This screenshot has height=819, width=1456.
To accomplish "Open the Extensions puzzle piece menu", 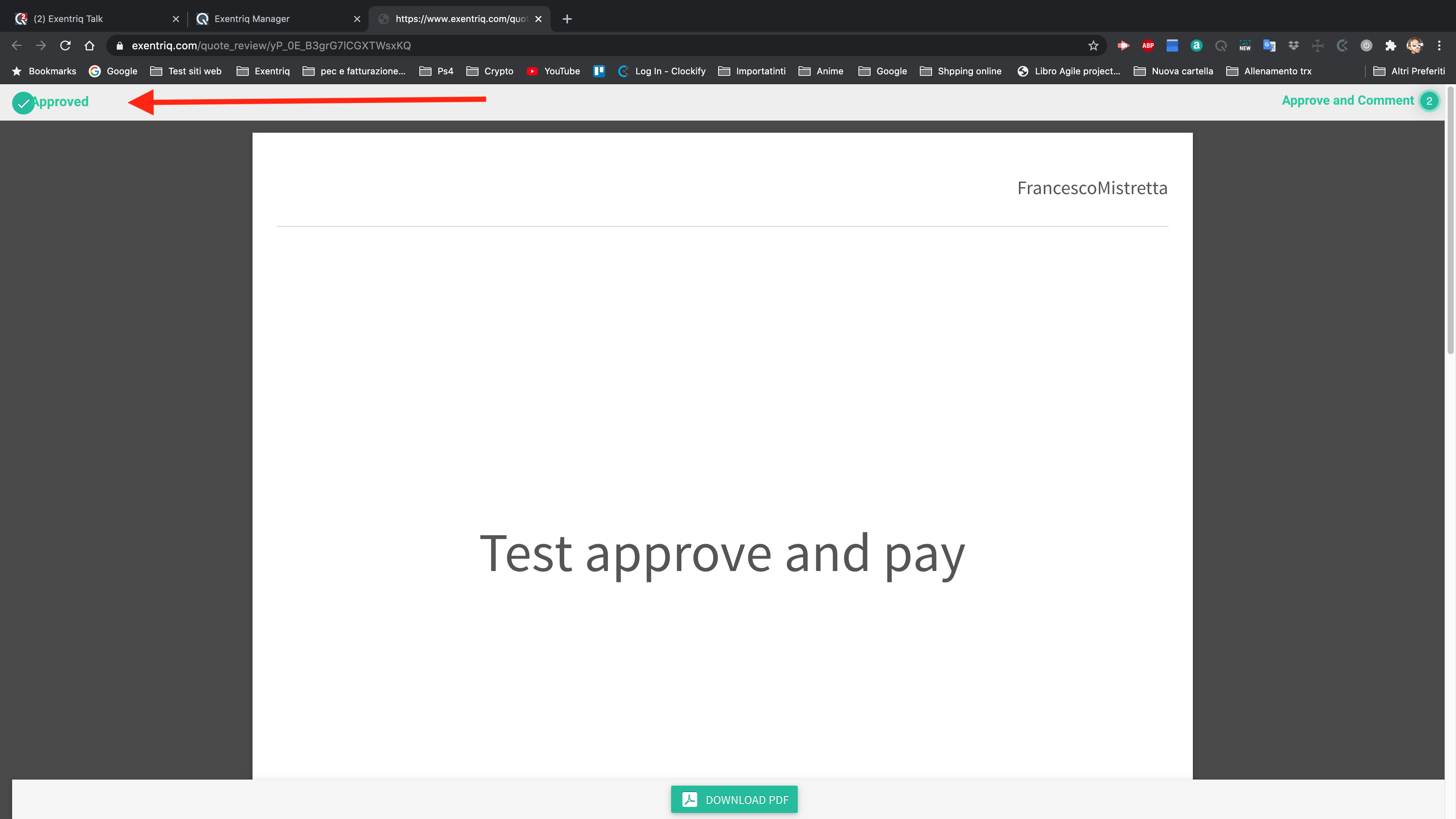I will pyautogui.click(x=1390, y=46).
